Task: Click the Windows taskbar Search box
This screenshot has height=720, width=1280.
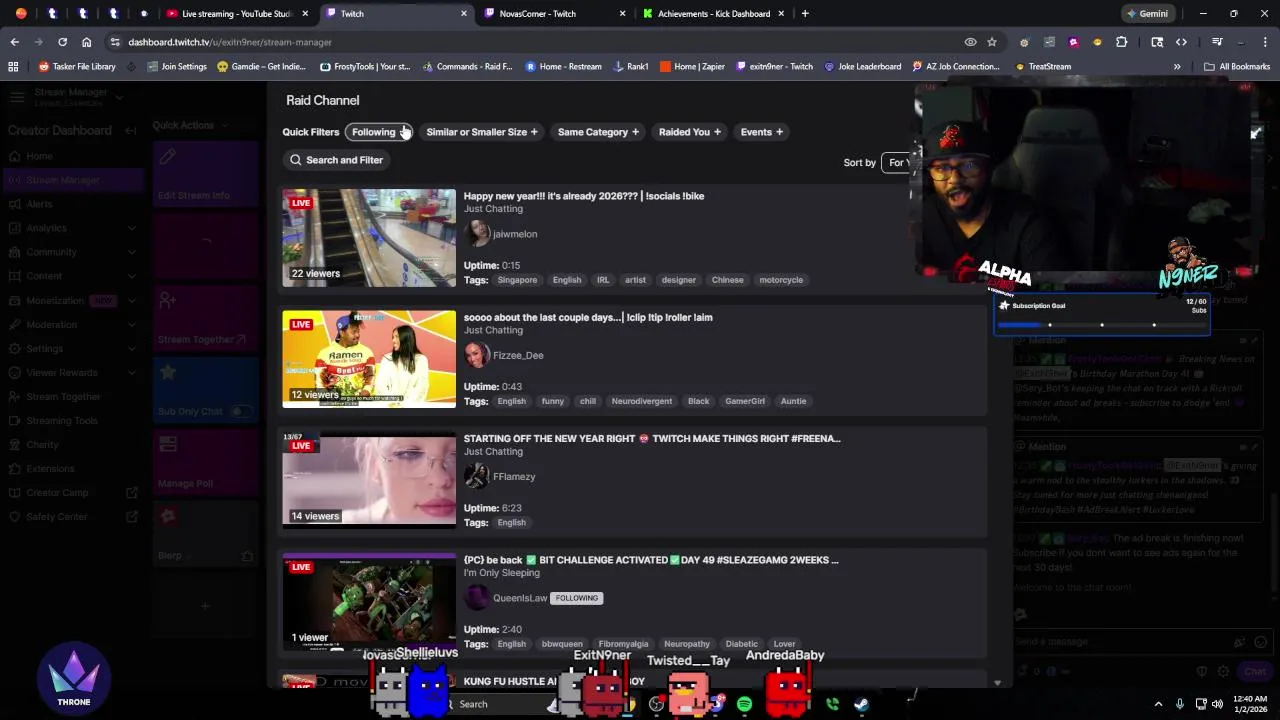Action: (500, 704)
